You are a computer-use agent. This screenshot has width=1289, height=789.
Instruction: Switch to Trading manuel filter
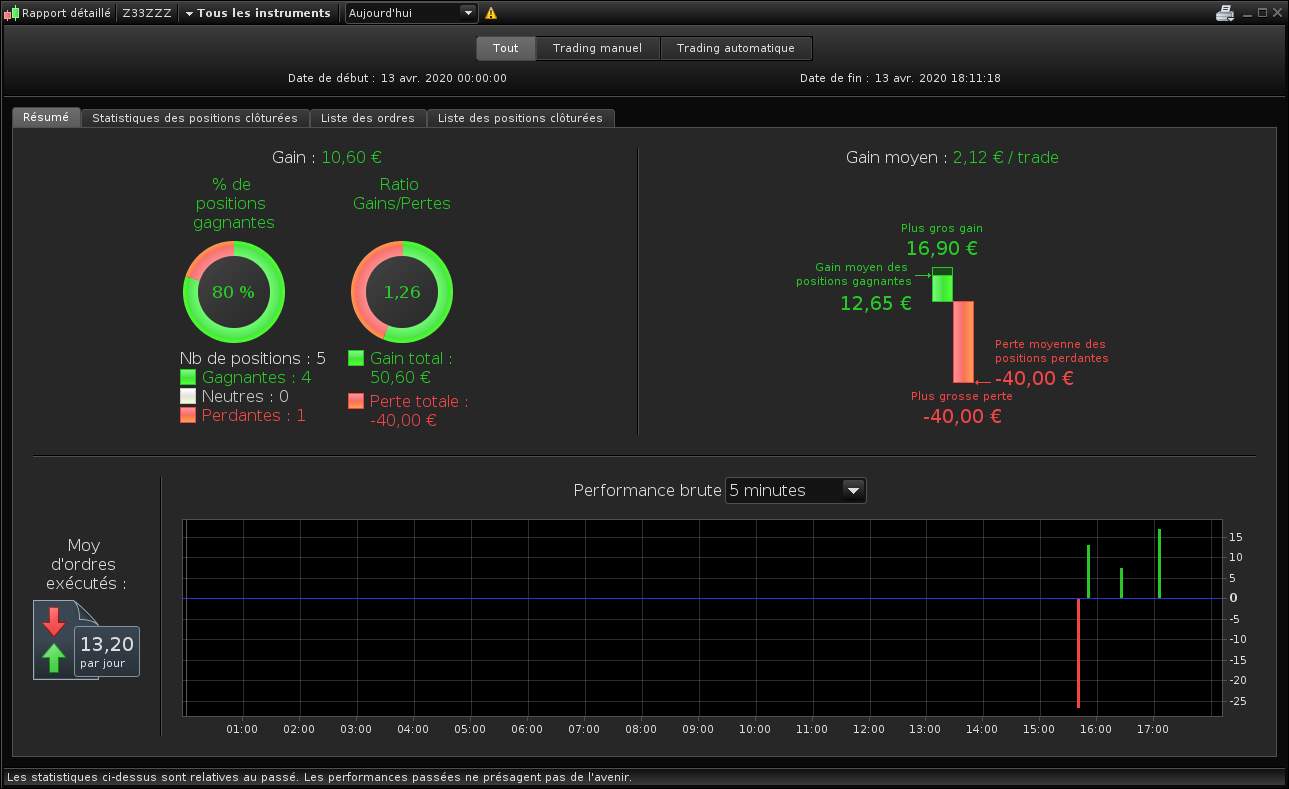[x=598, y=48]
